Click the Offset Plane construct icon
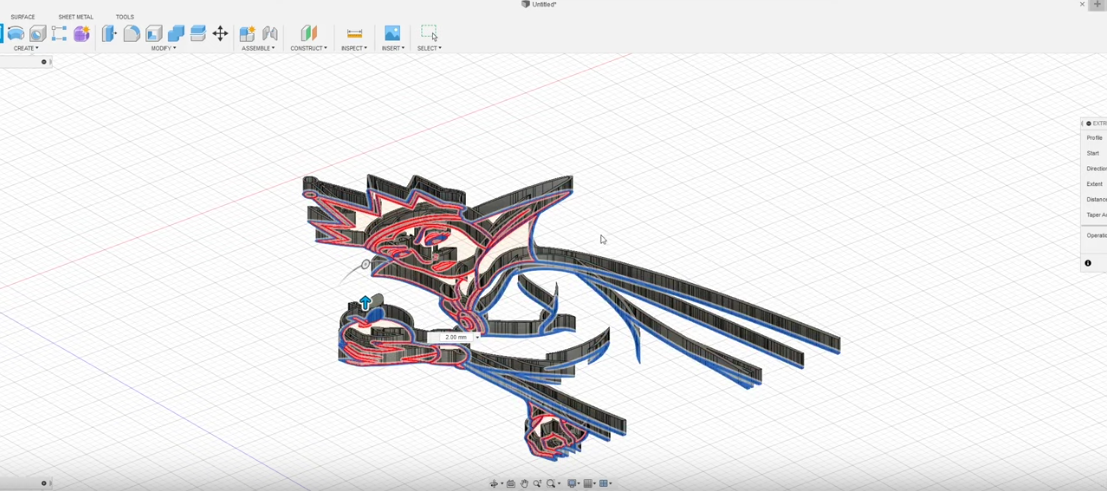1107x491 pixels. pyautogui.click(x=309, y=33)
